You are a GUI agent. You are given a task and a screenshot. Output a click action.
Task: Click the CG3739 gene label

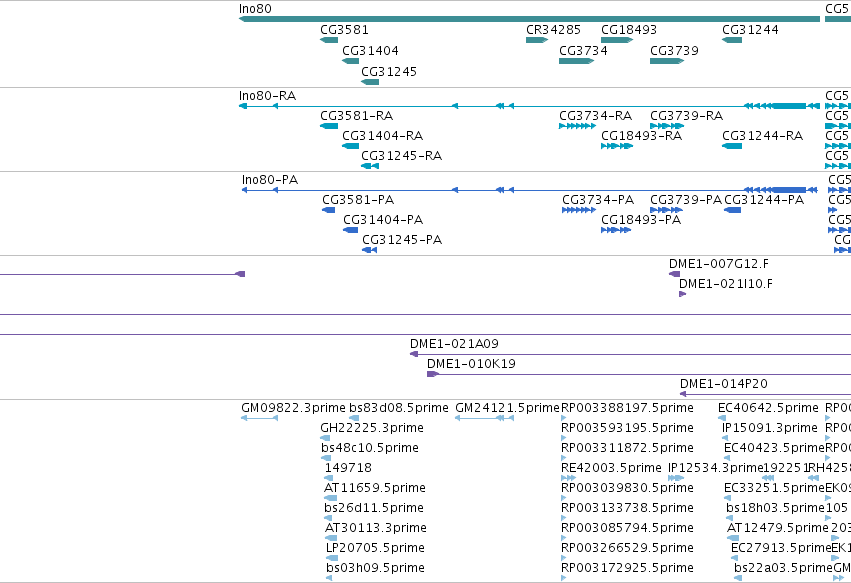[674, 50]
